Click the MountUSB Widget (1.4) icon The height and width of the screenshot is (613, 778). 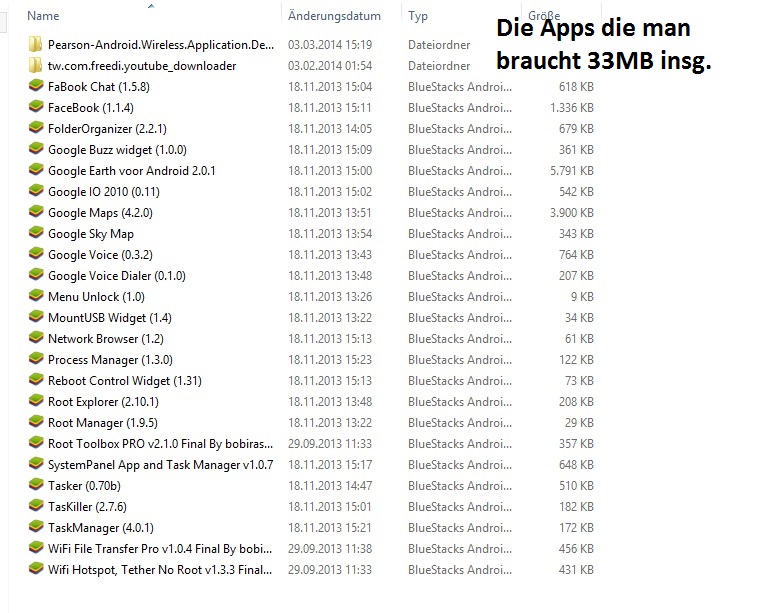[36, 317]
